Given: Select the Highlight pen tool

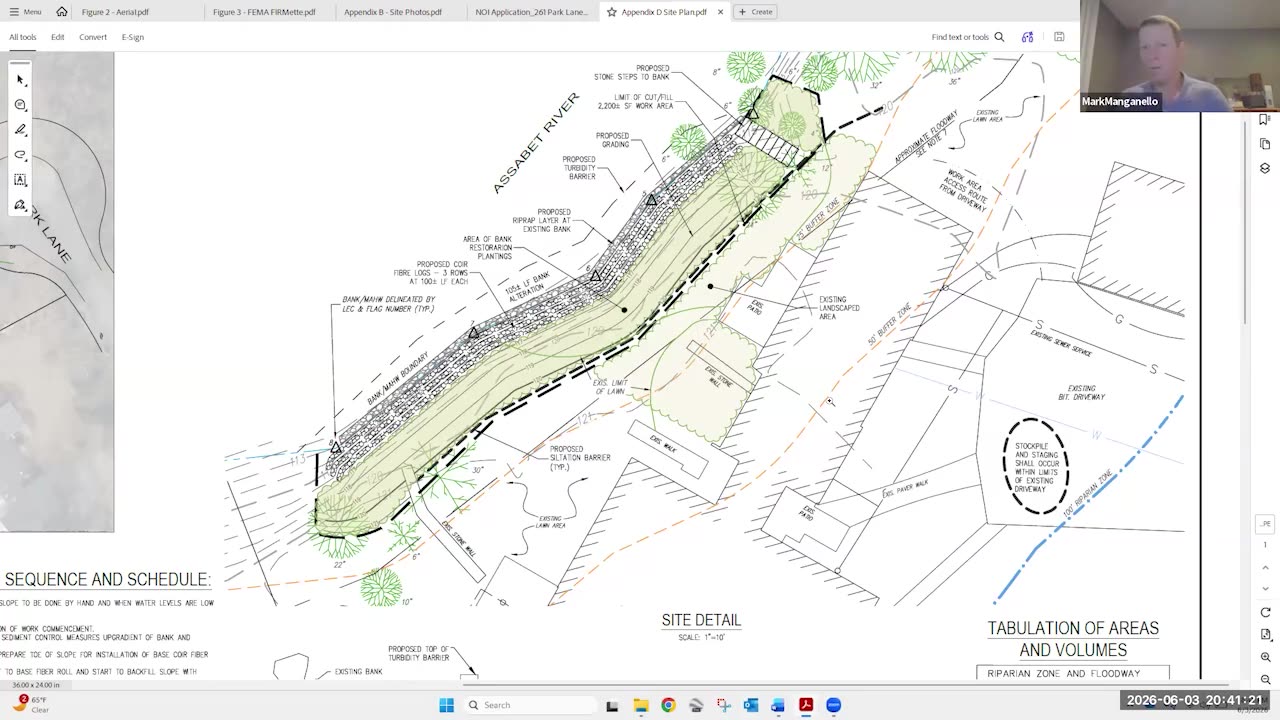Looking at the screenshot, I should (20, 130).
